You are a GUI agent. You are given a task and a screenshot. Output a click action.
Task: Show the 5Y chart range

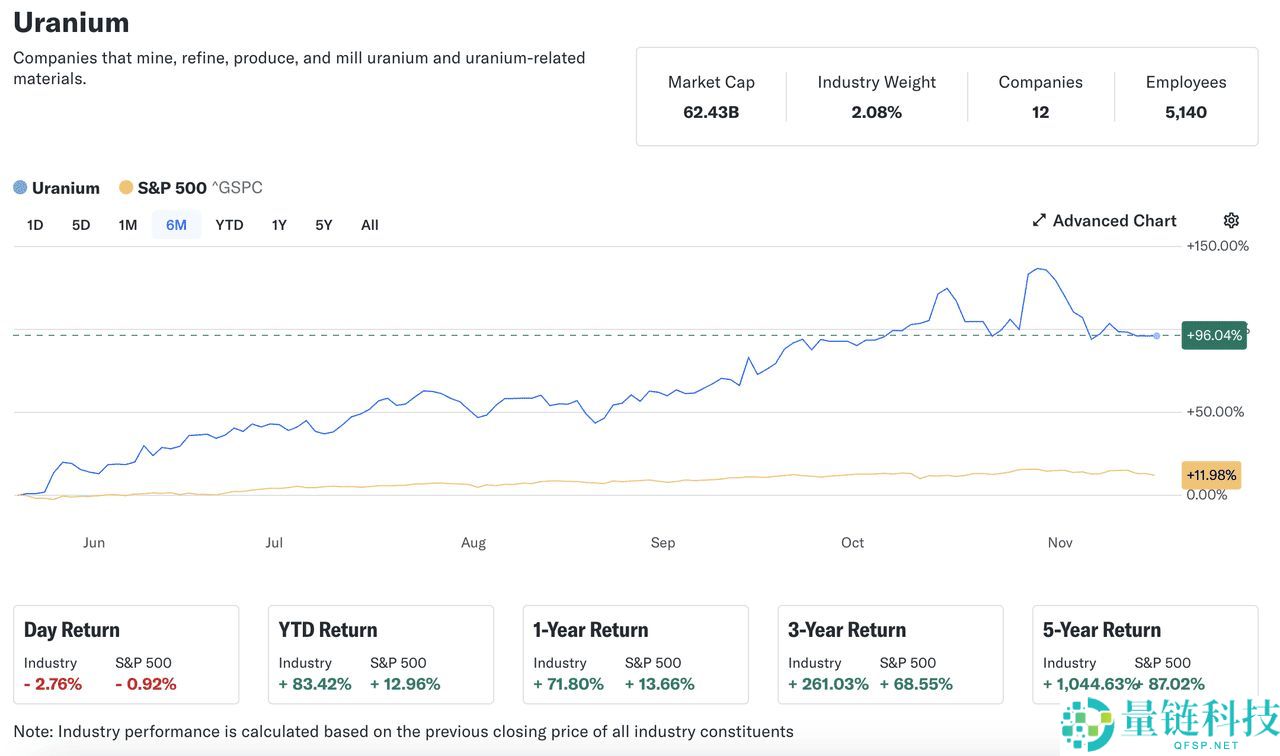click(x=323, y=225)
